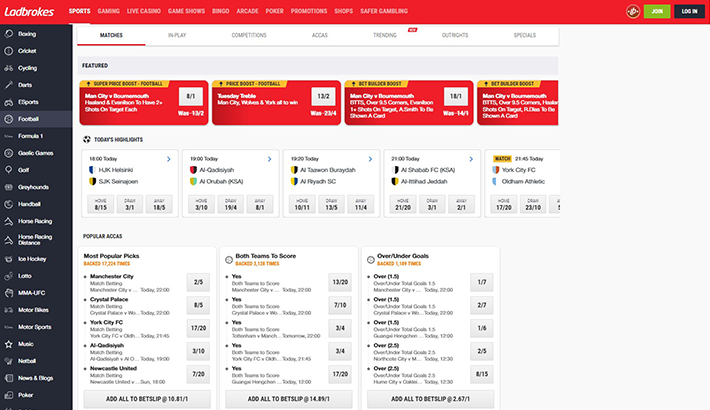Select 18/1 Bet Builder Boost odds
The height and width of the screenshot is (410, 710).
point(456,96)
